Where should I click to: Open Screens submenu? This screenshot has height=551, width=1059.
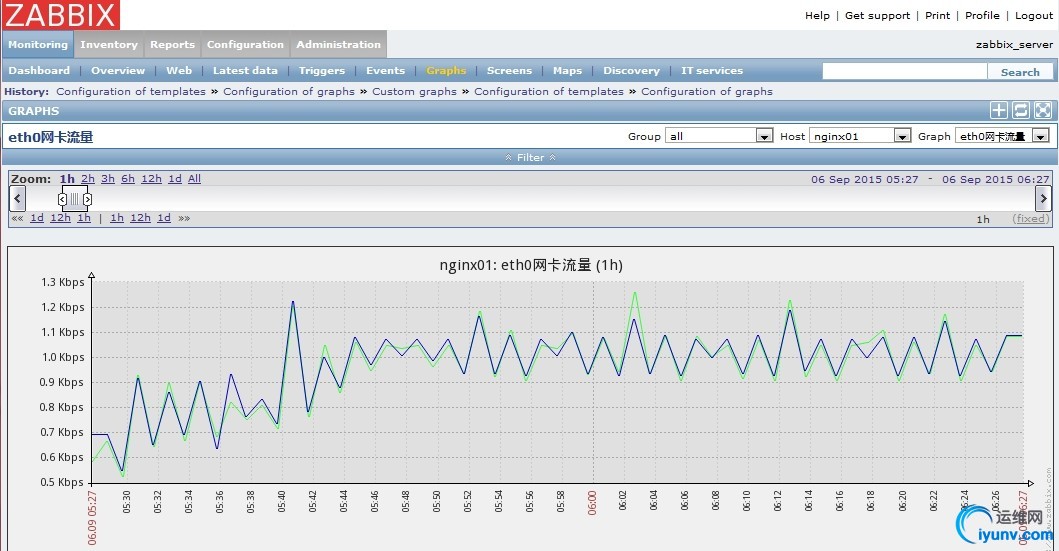[x=509, y=70]
